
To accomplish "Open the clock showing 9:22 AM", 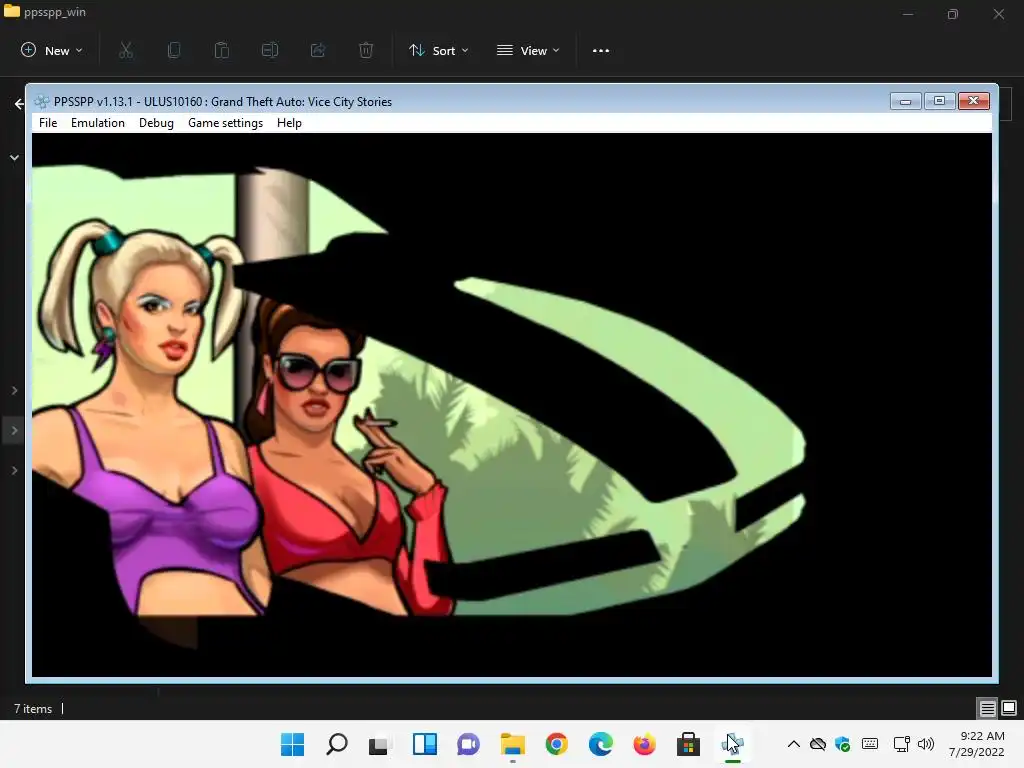I will pyautogui.click(x=976, y=744).
